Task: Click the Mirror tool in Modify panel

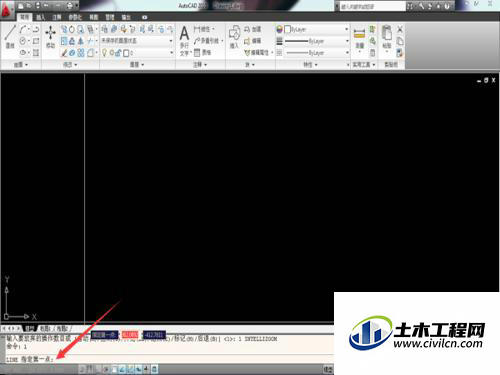Action: tap(80, 41)
